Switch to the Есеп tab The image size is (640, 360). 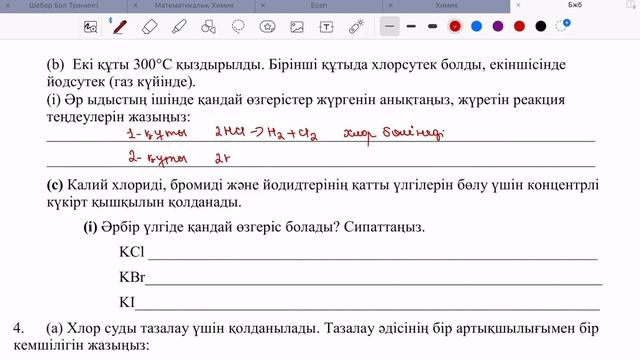tap(318, 6)
